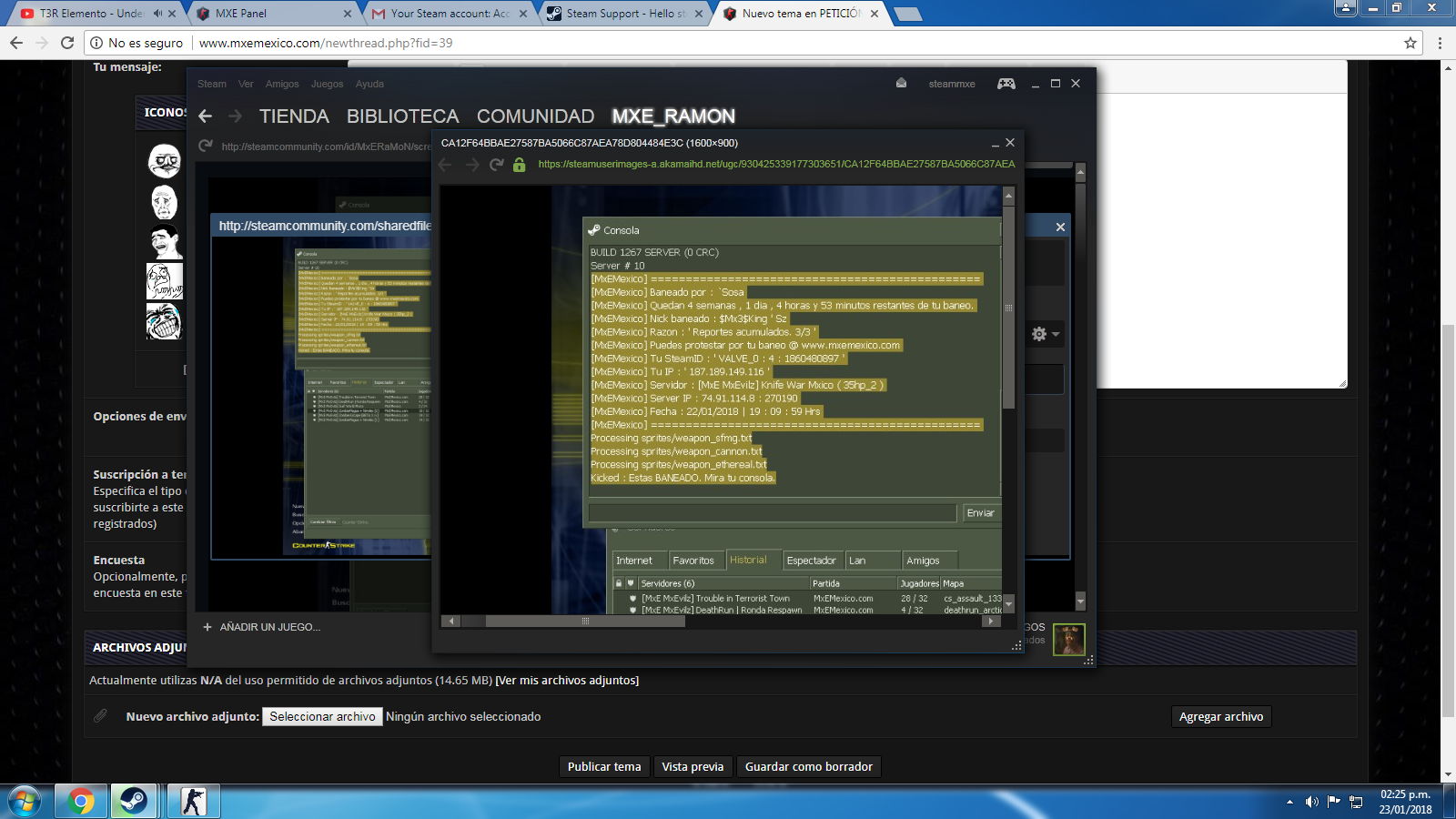This screenshot has height=819, width=1456.
Task: Open Steam from taskbar
Action: (x=135, y=802)
